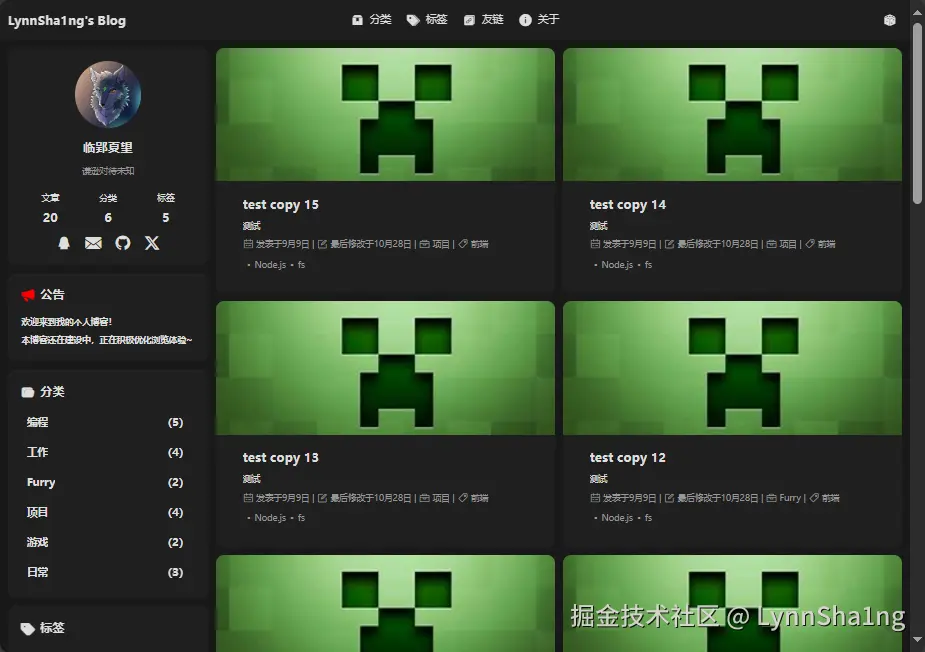Expand the 游戏 category in sidebar
This screenshot has width=925, height=652.
37,542
